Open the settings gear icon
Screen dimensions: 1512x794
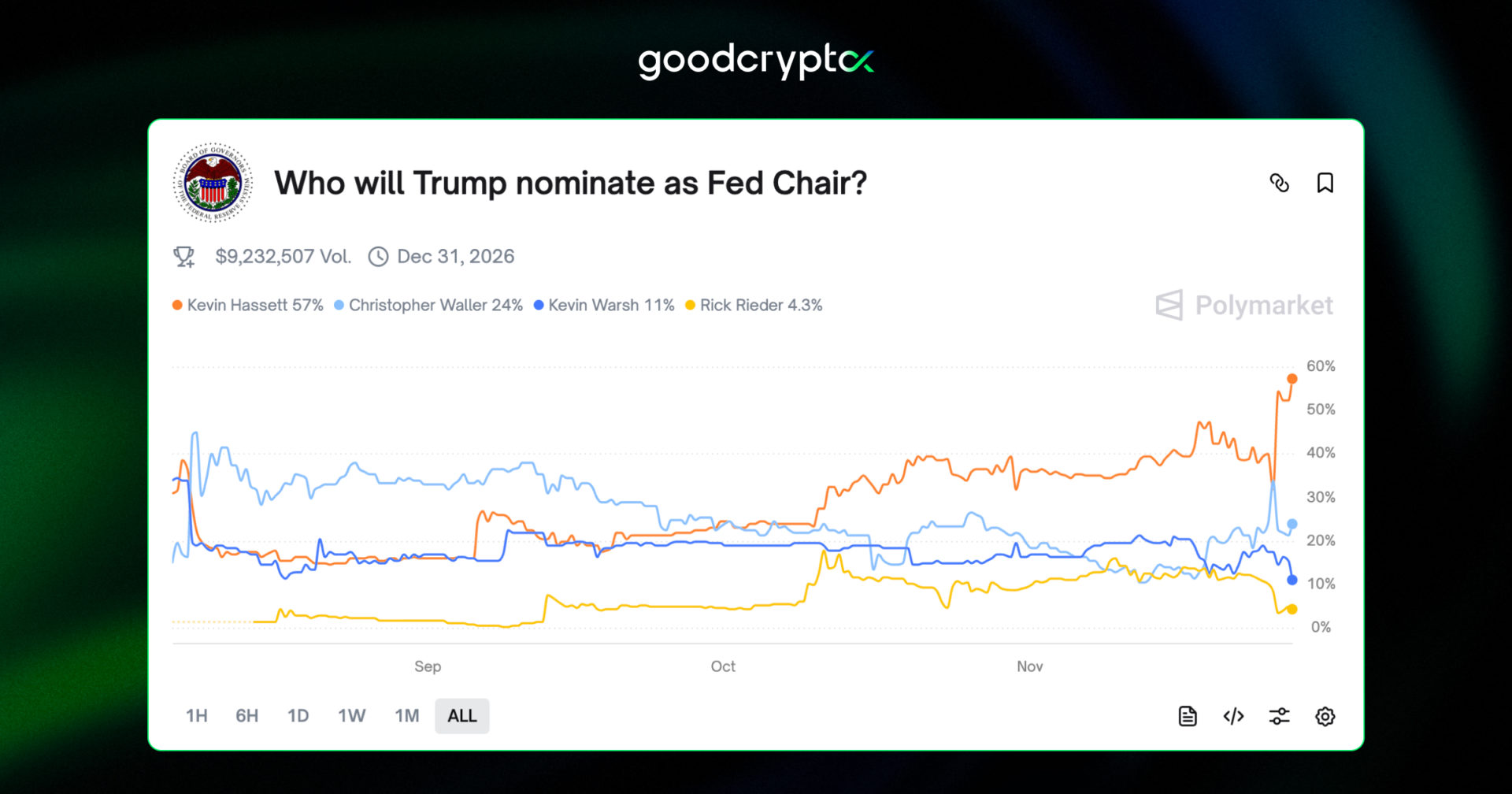1325,716
